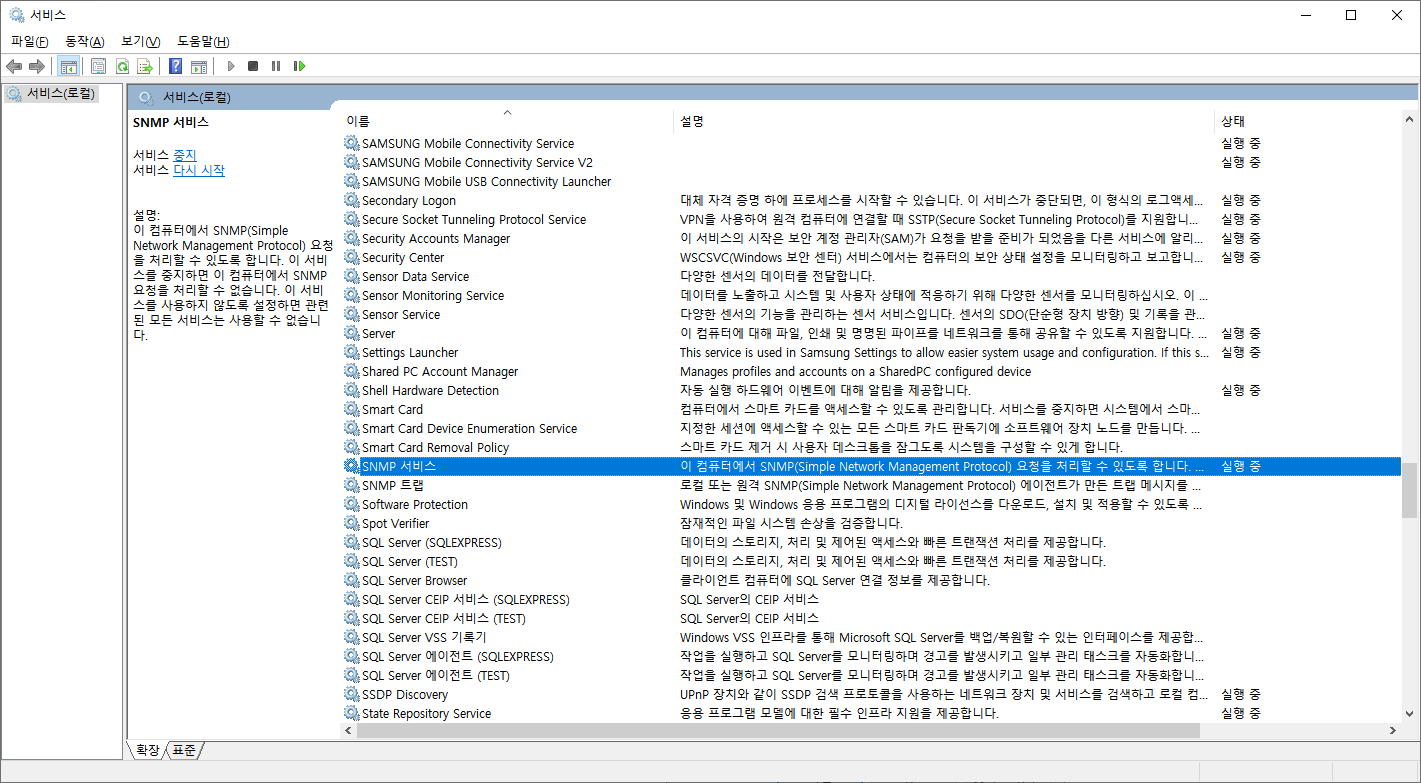Click the green Refresh toolbar icon
1421x783 pixels.
tap(122, 66)
